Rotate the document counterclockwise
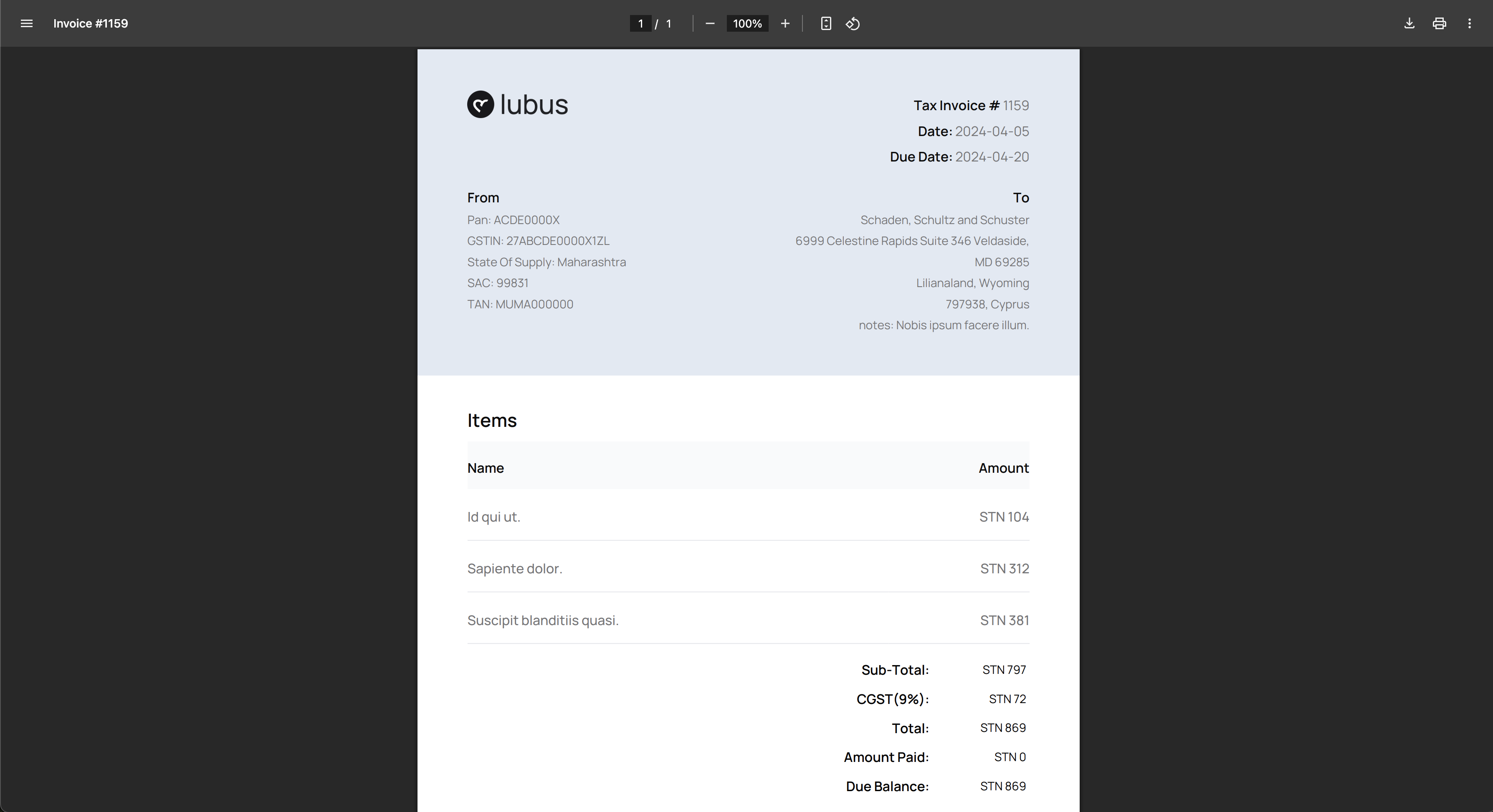This screenshot has height=812, width=1493. [x=853, y=24]
